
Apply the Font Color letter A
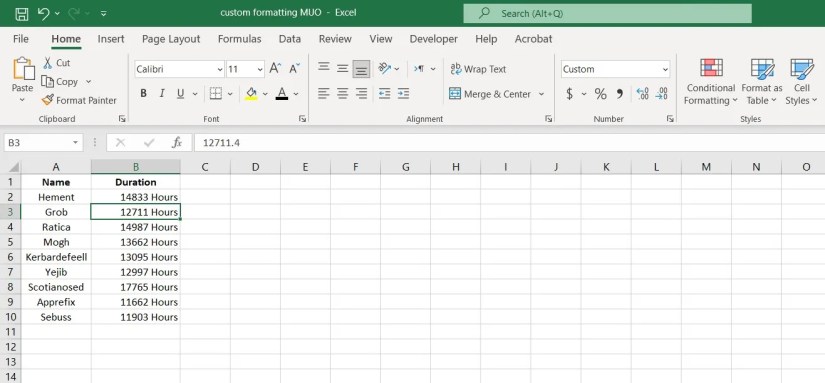pos(282,94)
